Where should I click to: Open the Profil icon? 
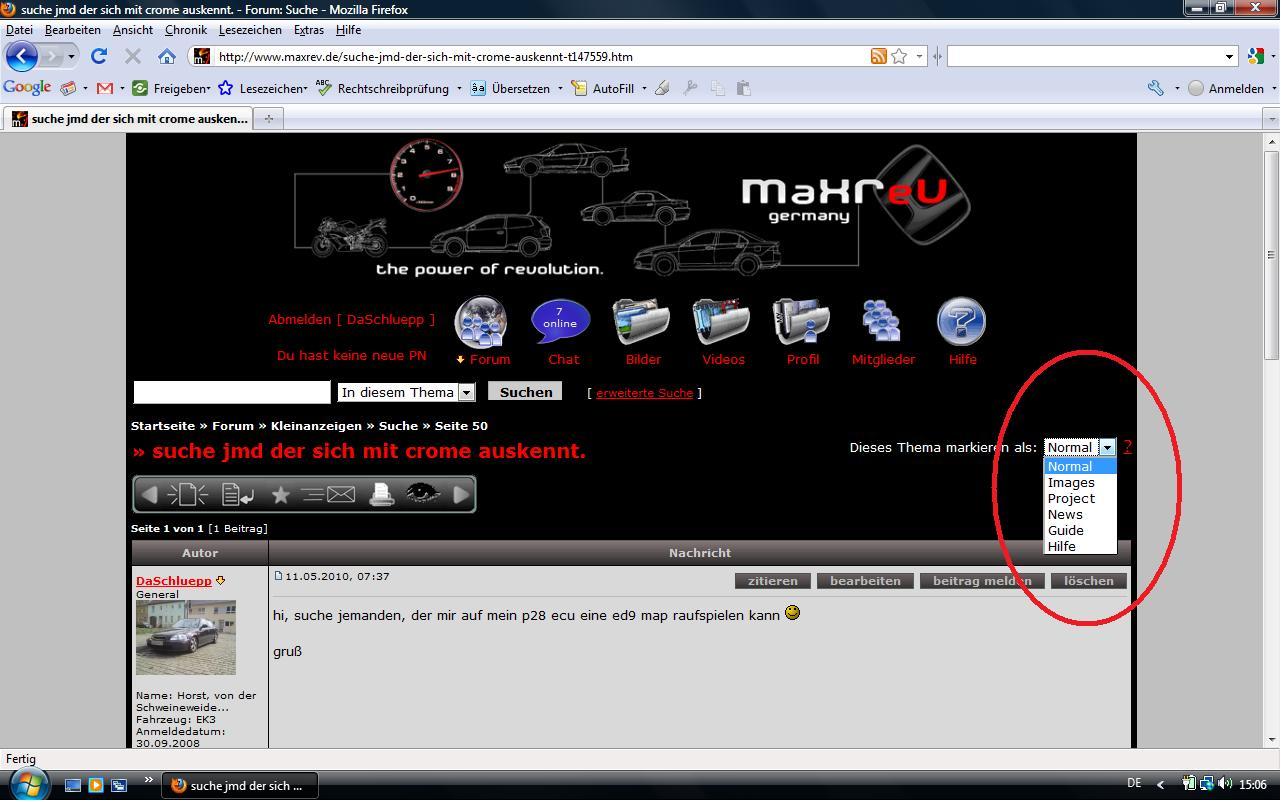801,322
